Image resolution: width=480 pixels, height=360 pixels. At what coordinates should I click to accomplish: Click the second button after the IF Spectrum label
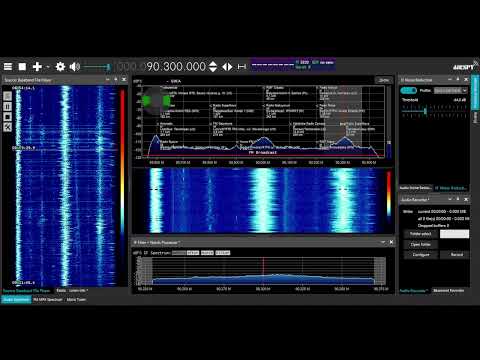[193, 253]
